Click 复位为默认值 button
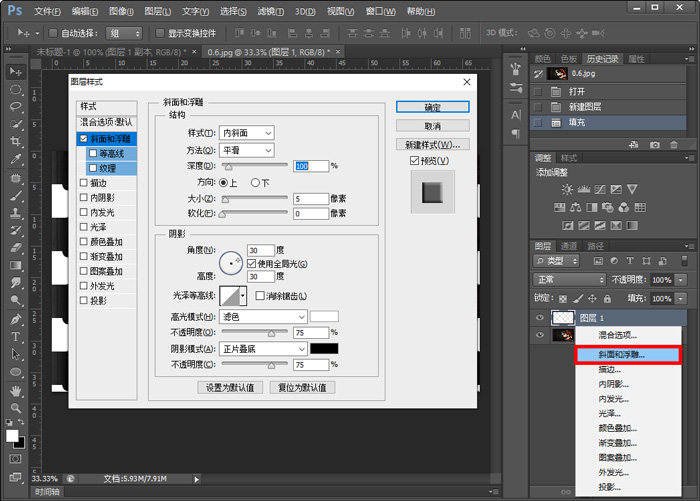This screenshot has width=700, height=501. pos(302,388)
